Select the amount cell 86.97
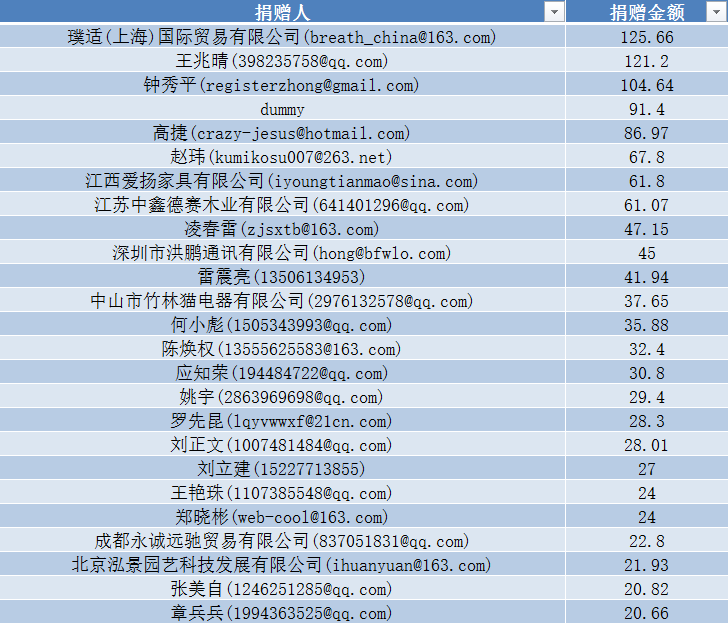Viewport: 728px width, 623px height. [x=647, y=132]
